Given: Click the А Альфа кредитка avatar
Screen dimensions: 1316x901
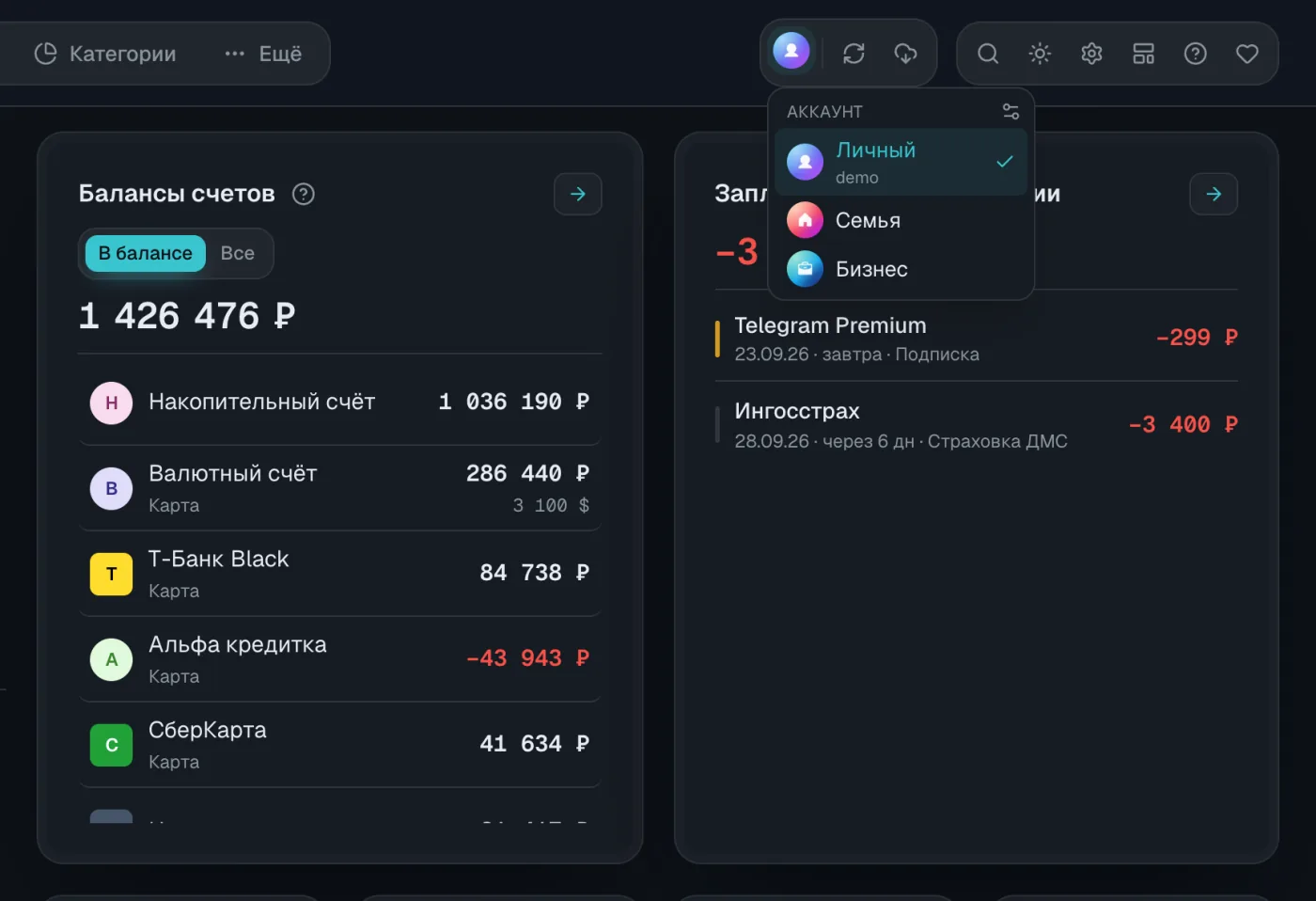Looking at the screenshot, I should [111, 659].
